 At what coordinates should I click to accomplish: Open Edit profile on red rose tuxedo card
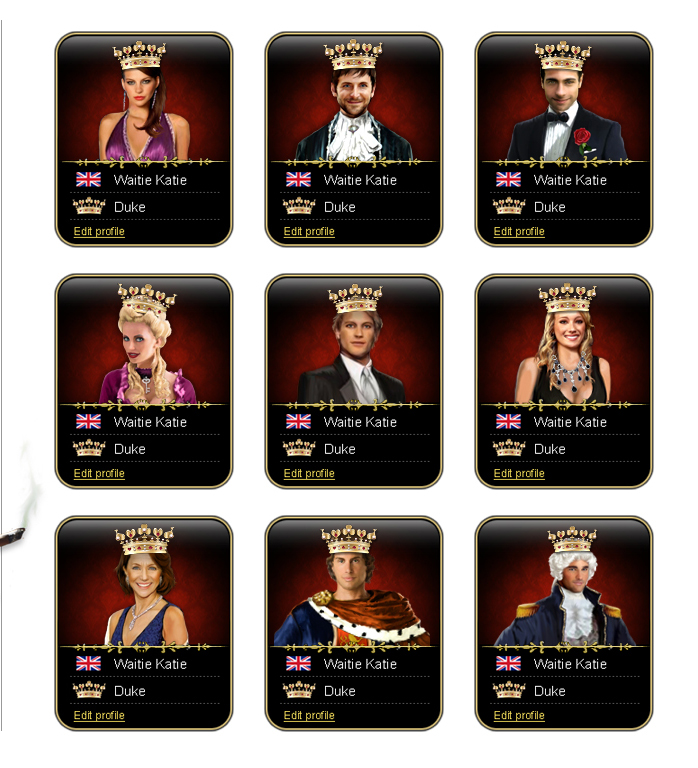519,231
